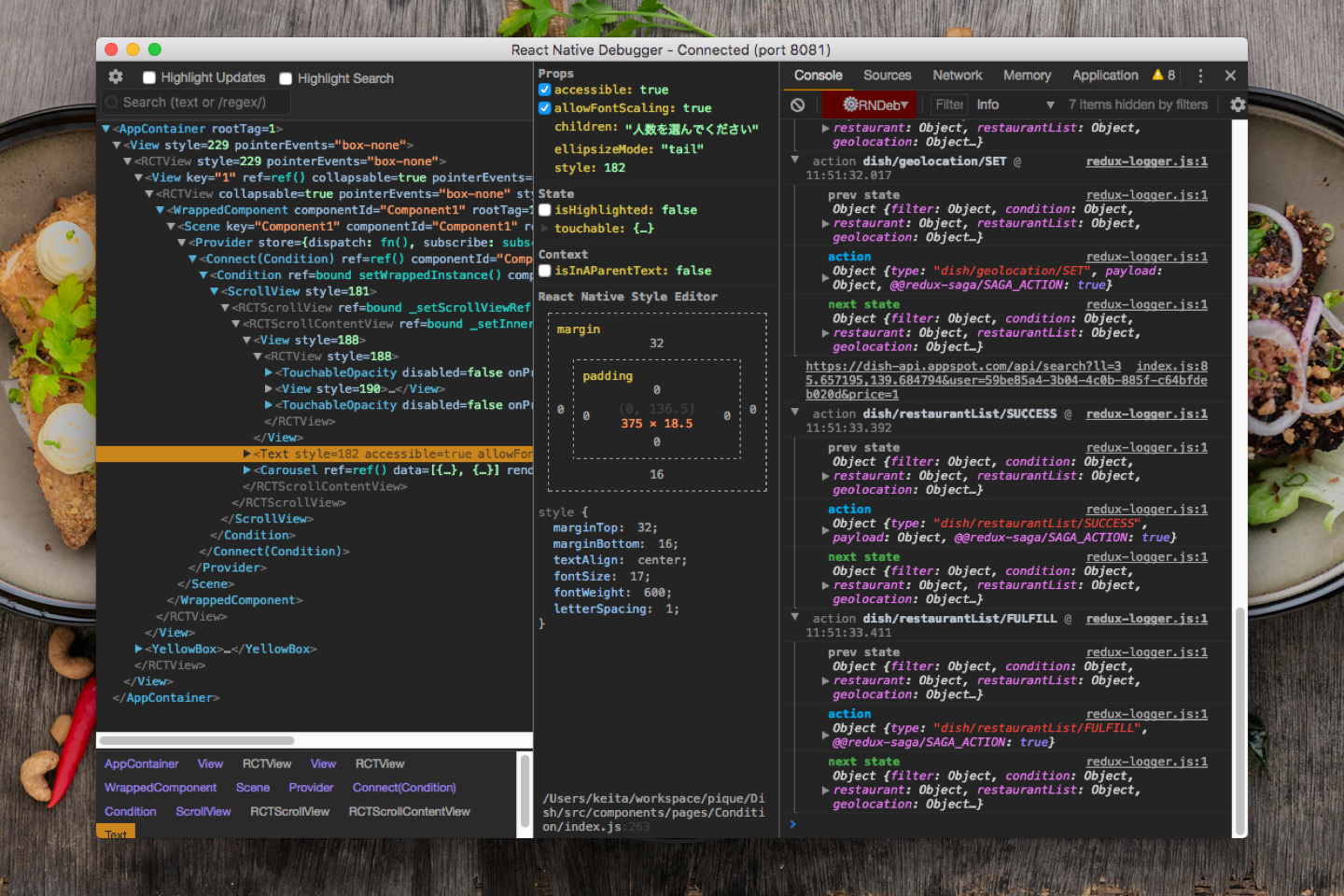
Task: Disable the allowFontScaling prop checkbox
Action: pyautogui.click(x=544, y=107)
